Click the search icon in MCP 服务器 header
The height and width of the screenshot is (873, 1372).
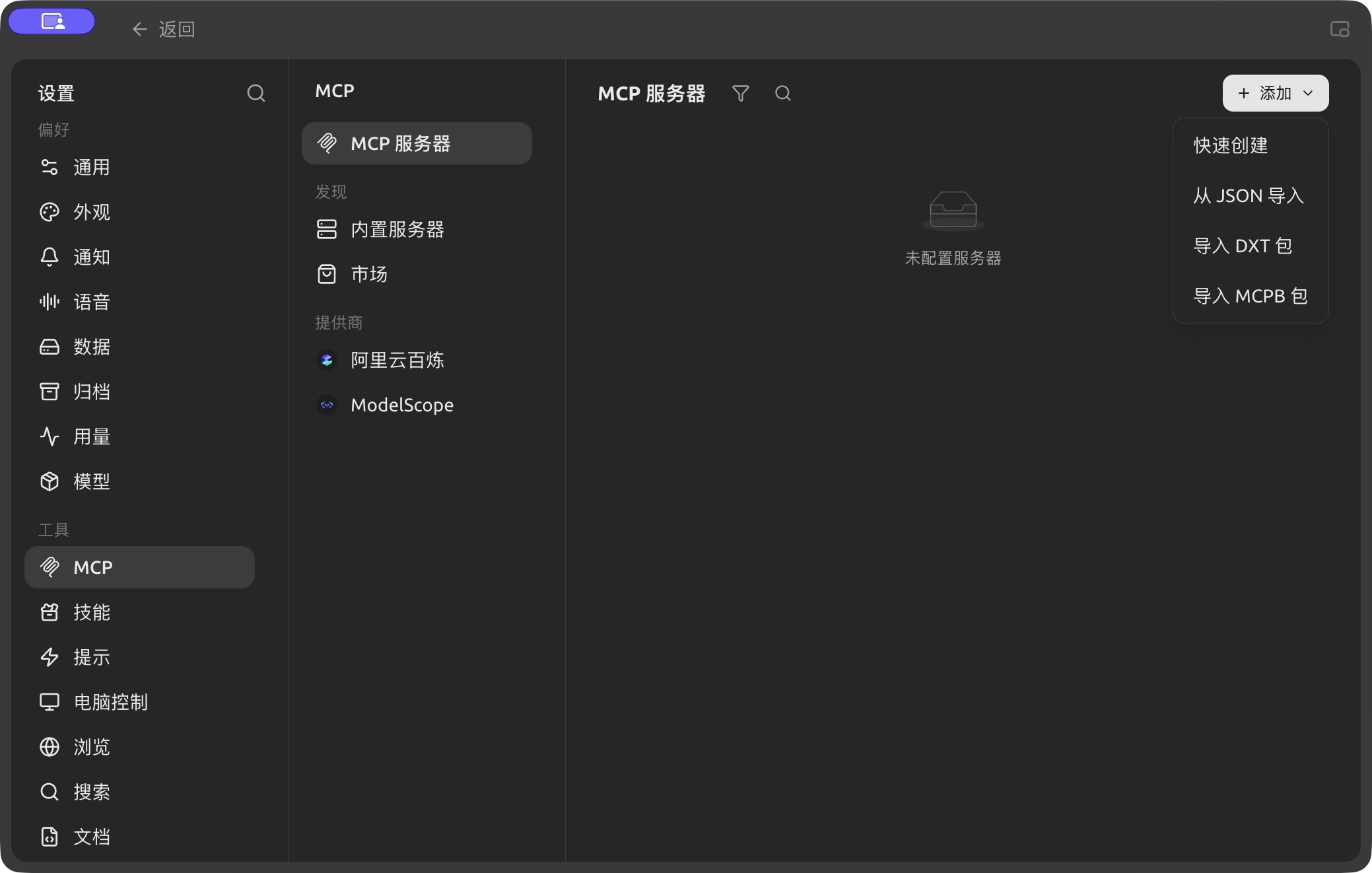click(783, 93)
